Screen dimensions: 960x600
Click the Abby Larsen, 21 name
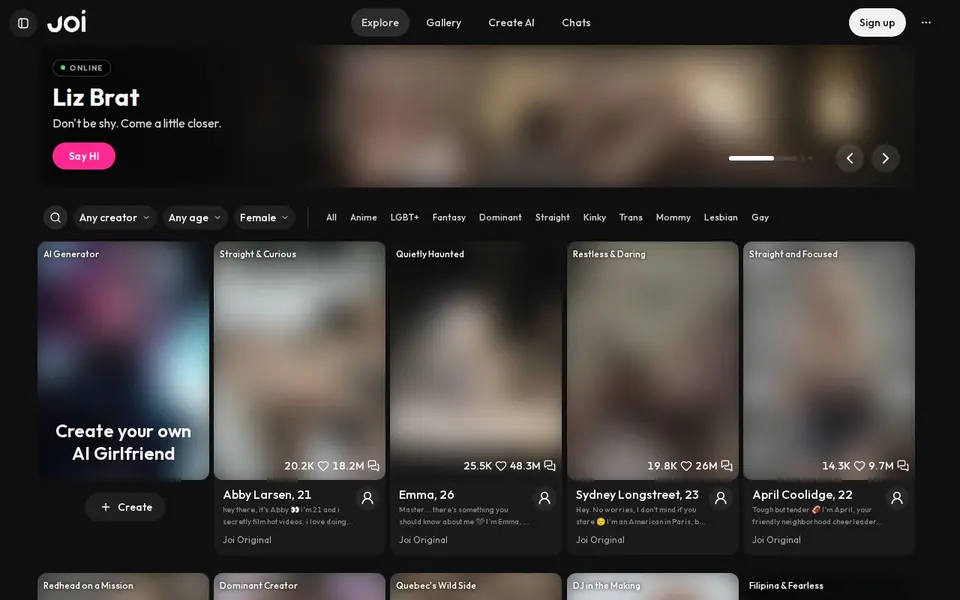[267, 495]
